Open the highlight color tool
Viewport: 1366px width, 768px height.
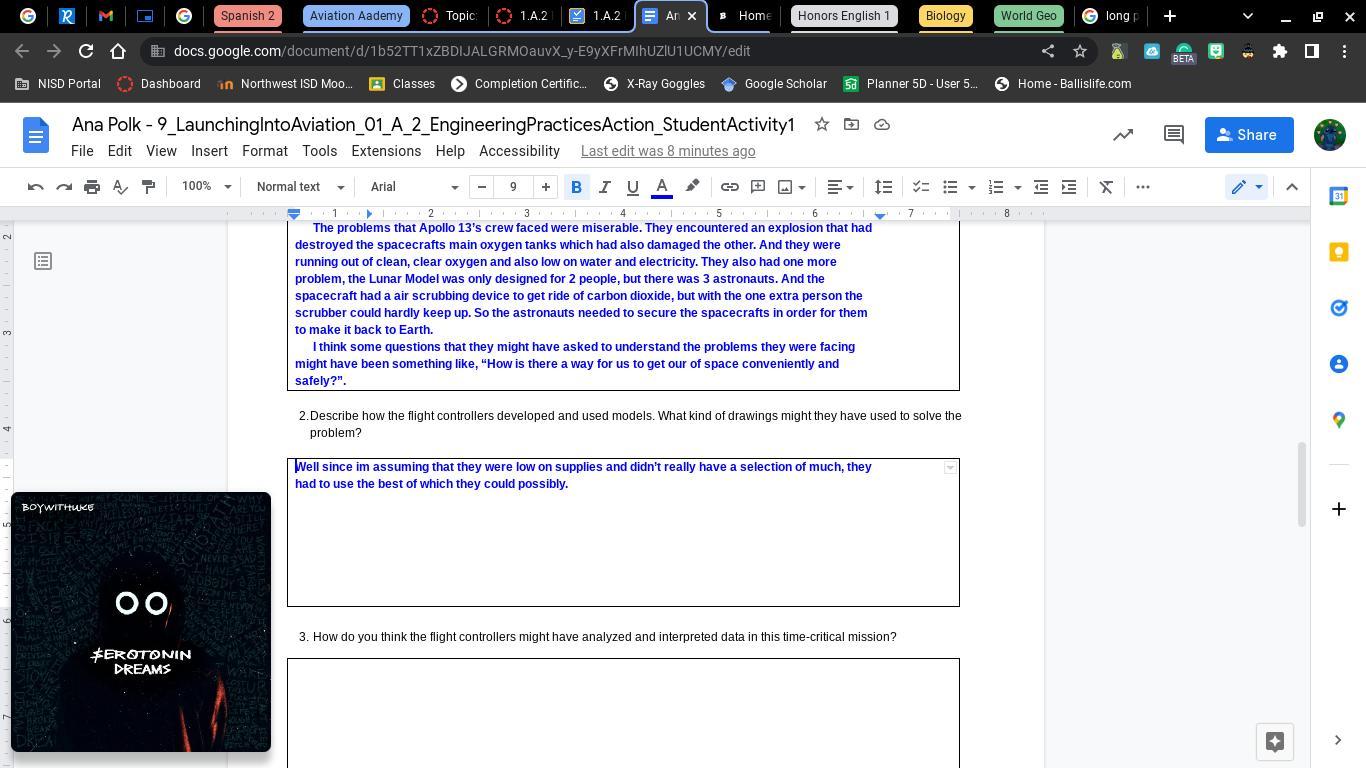pyautogui.click(x=692, y=187)
